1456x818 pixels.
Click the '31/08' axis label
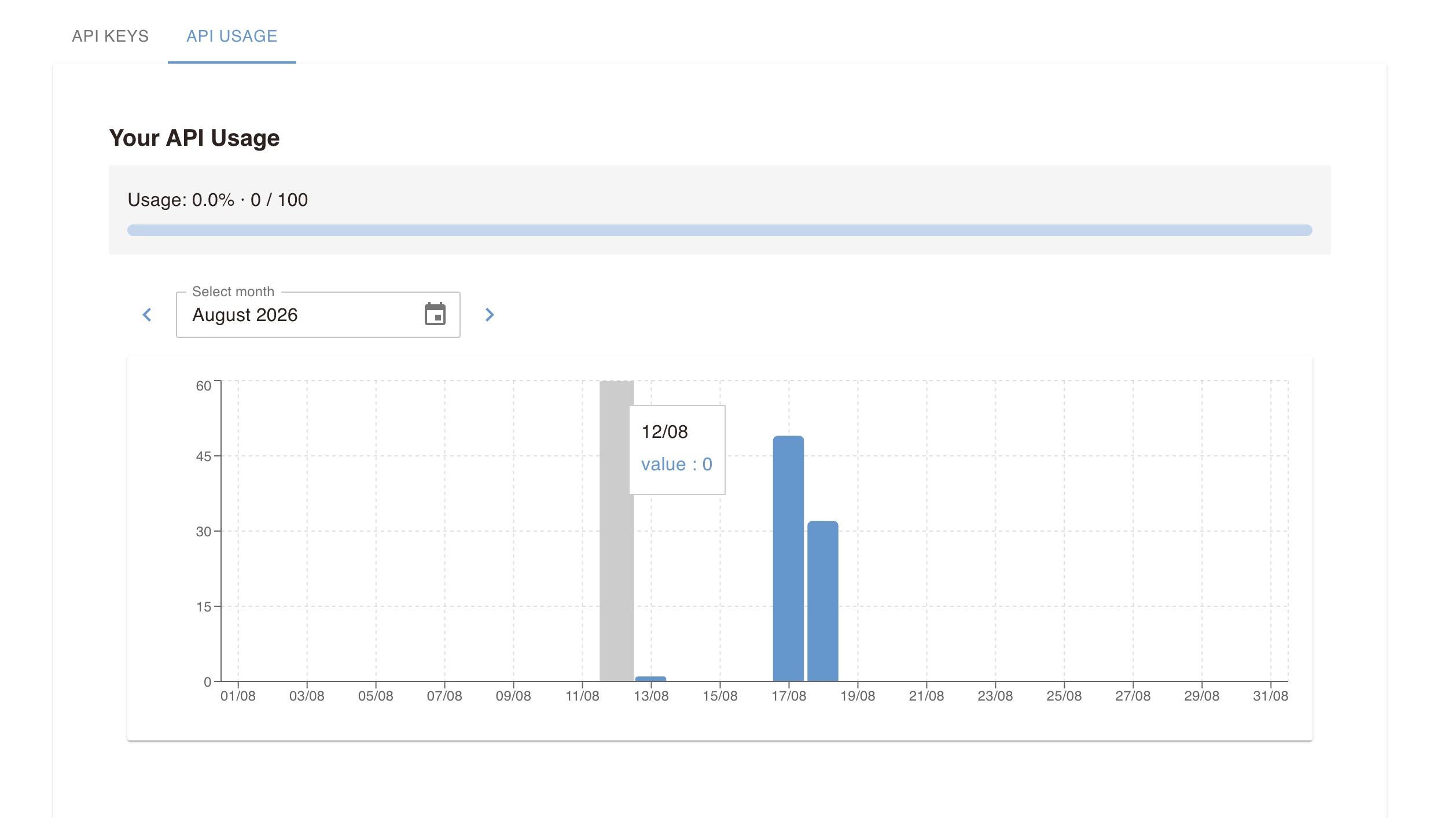1270,696
